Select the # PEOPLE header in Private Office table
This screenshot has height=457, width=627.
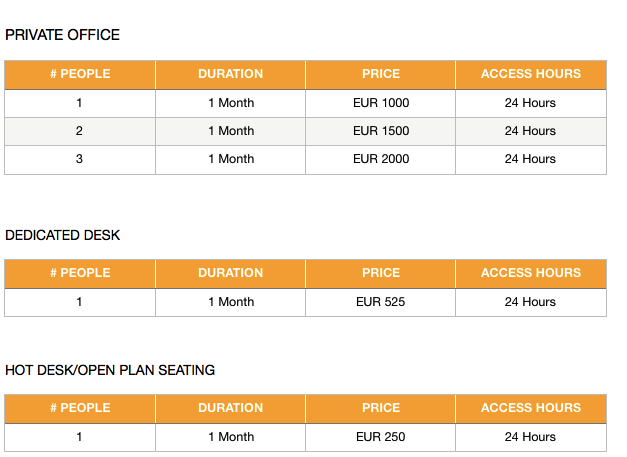(x=80, y=74)
